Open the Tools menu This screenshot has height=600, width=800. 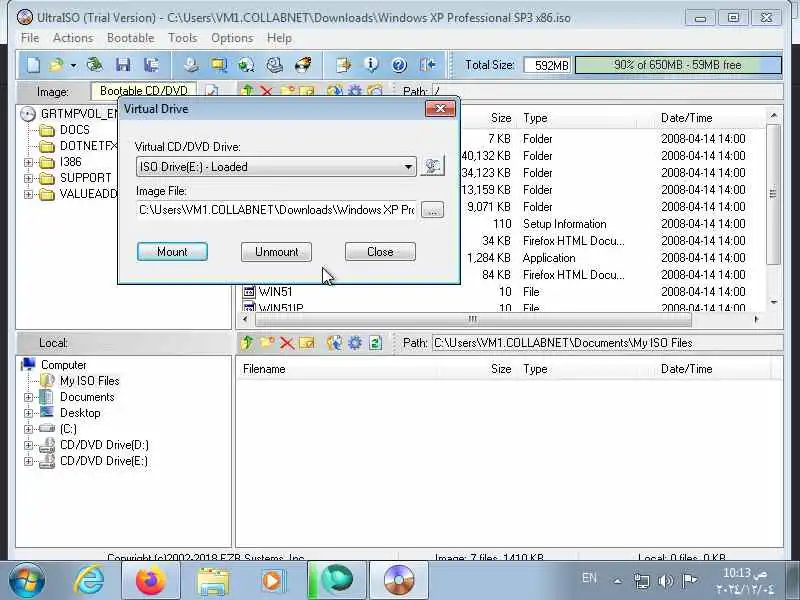(183, 38)
